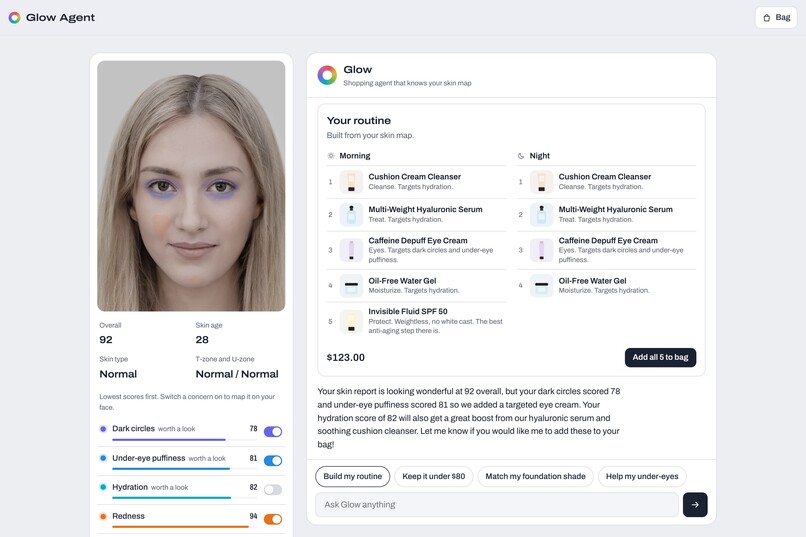The width and height of the screenshot is (806, 537).
Task: Open night Caffeine Depuff Eye Cream thumbnail
Action: tap(541, 250)
